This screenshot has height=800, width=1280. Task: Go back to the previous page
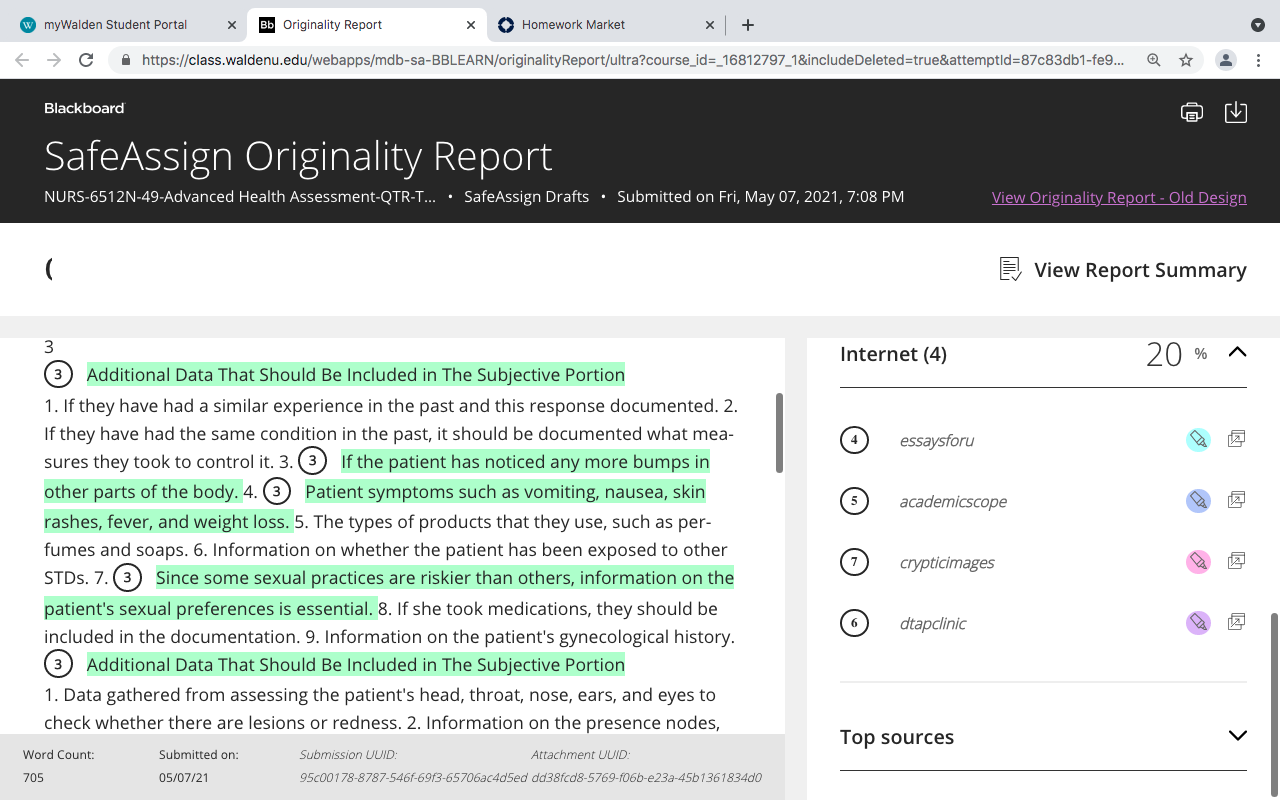(x=22, y=60)
